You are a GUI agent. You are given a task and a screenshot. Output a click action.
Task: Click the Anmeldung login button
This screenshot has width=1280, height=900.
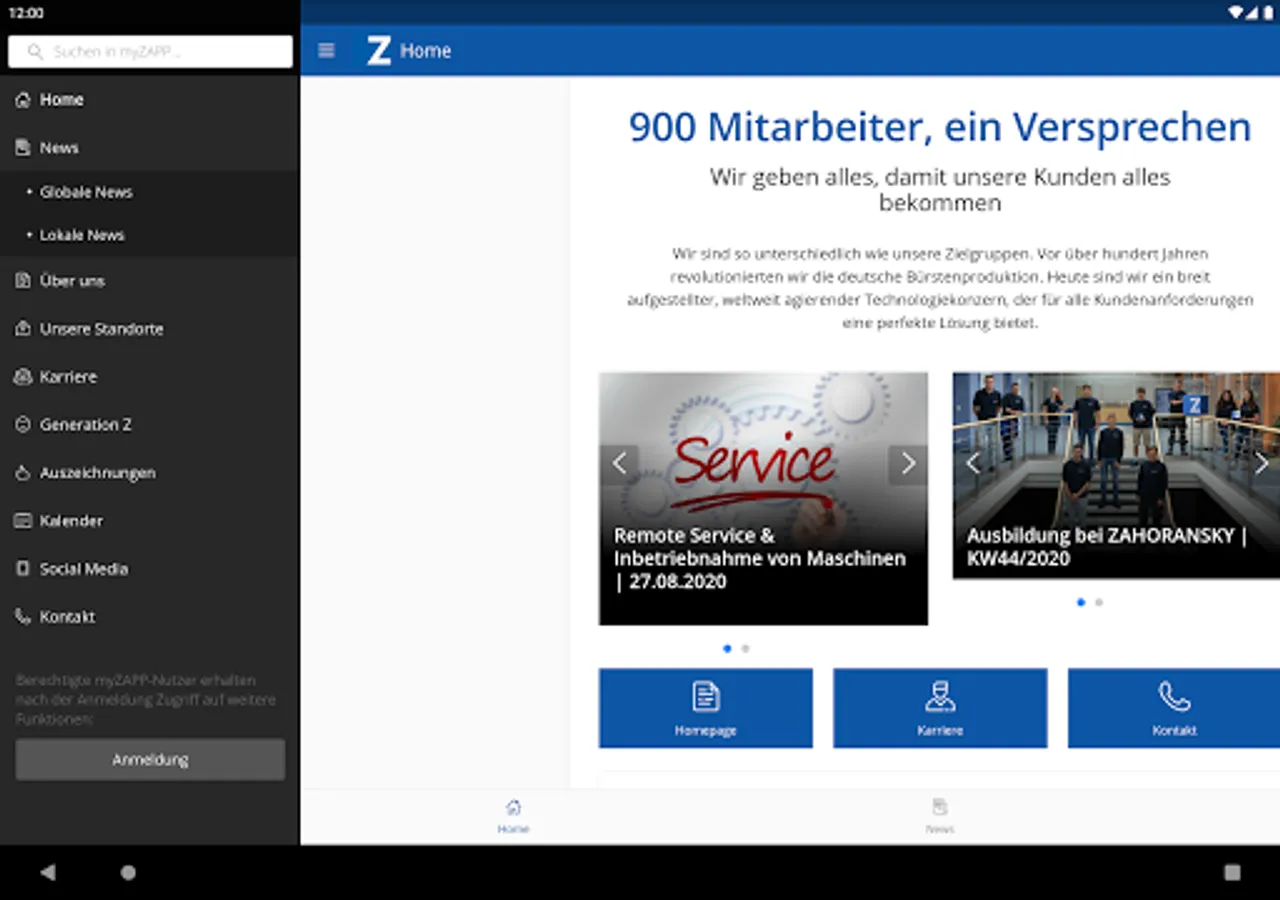click(x=150, y=760)
